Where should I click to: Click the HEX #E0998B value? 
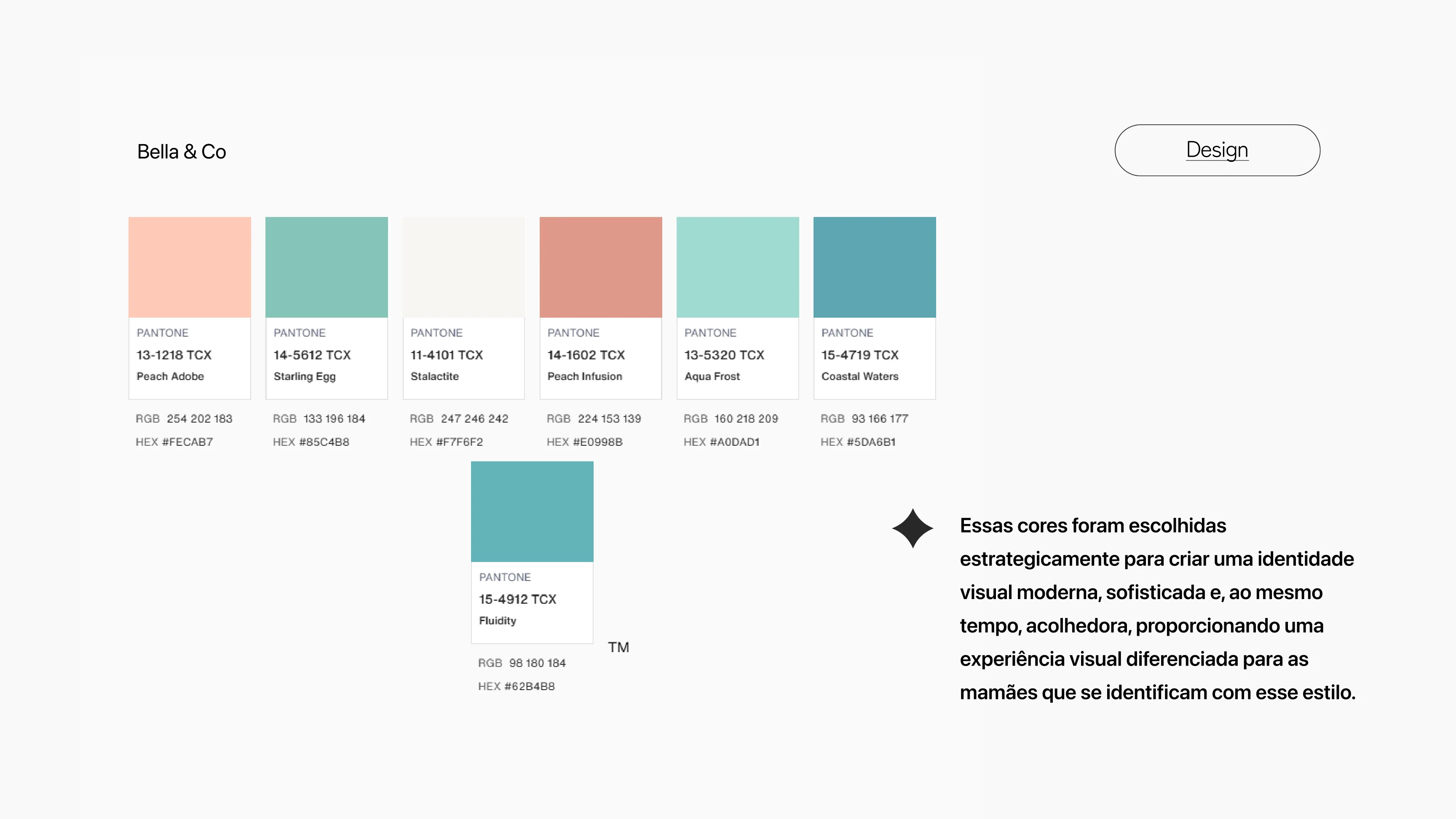click(584, 442)
